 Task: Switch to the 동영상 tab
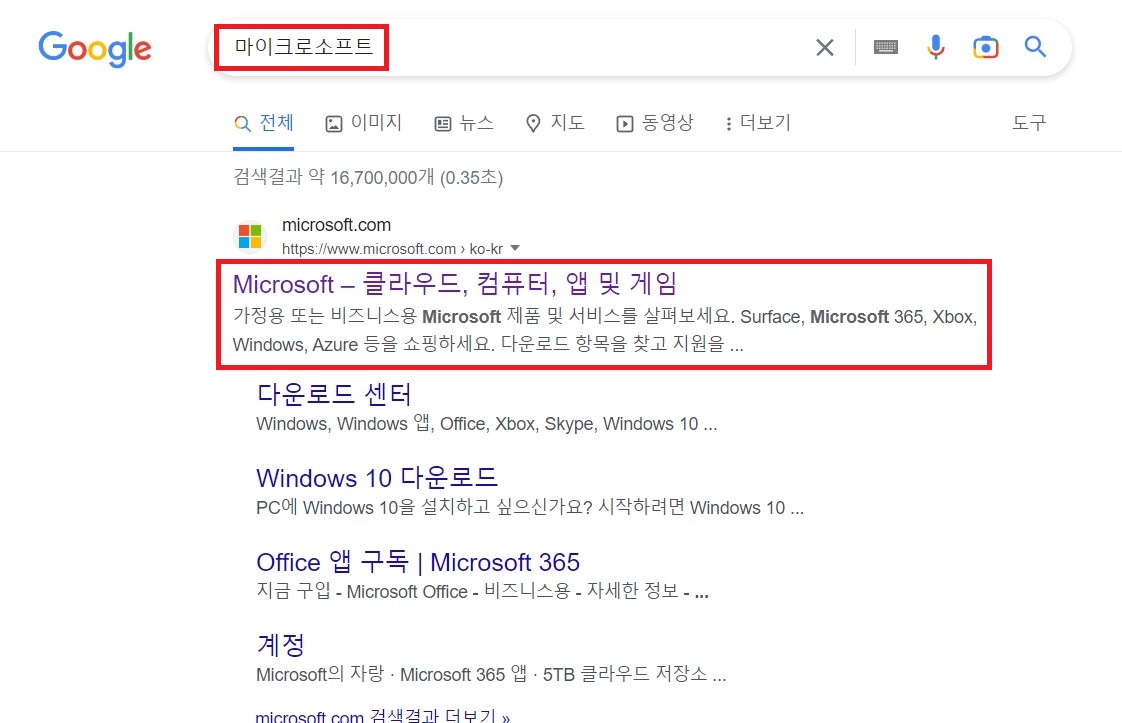click(x=655, y=123)
